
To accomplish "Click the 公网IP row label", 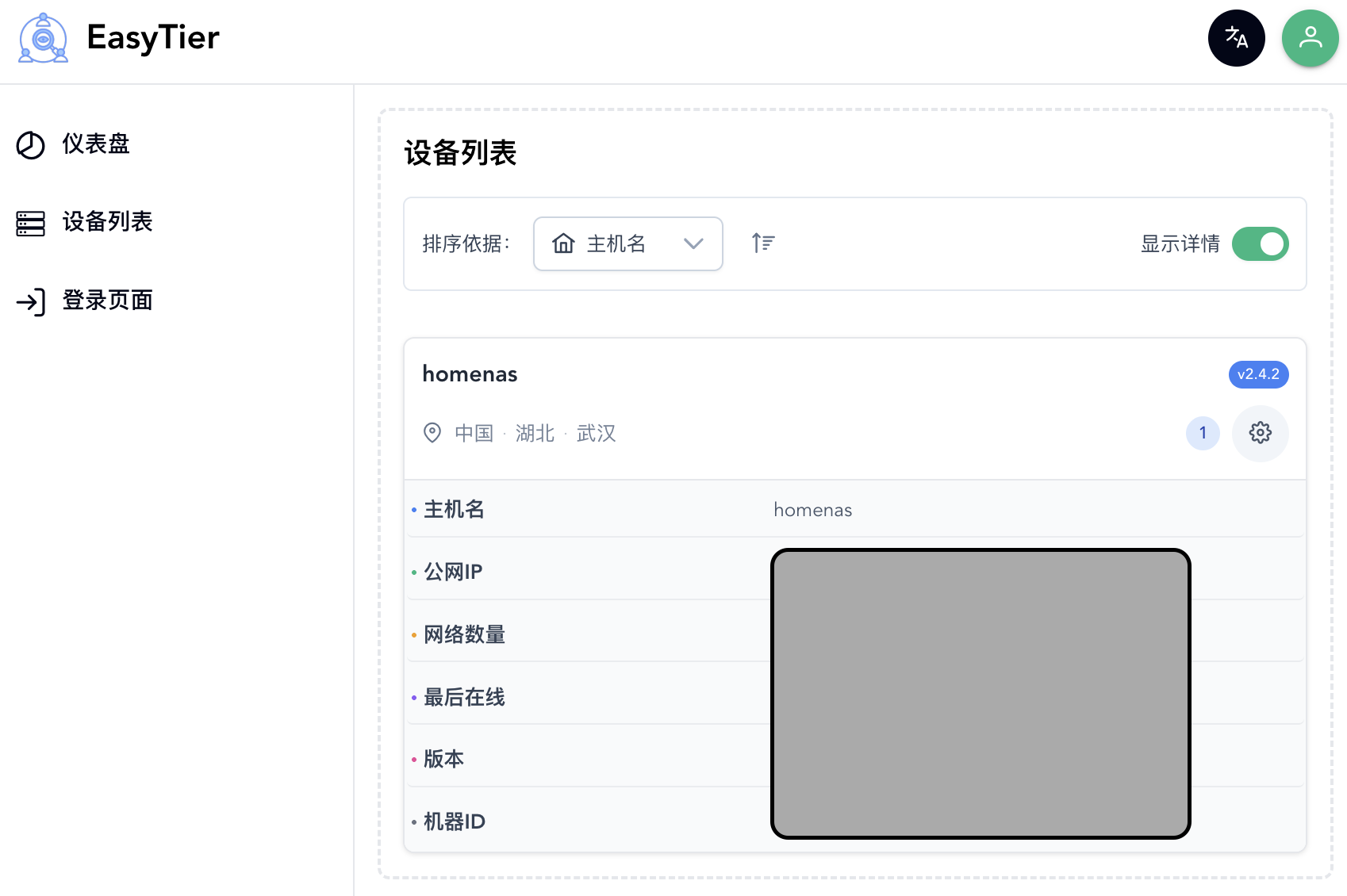I will coord(453,572).
